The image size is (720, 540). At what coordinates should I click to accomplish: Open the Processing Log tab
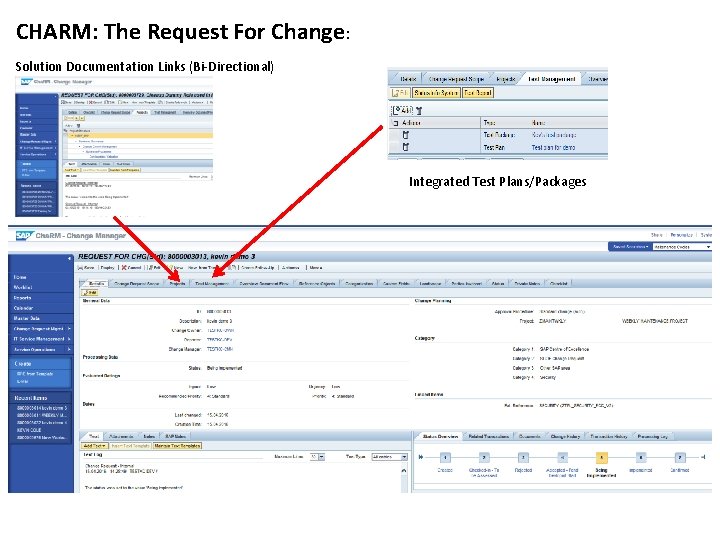[x=652, y=436]
